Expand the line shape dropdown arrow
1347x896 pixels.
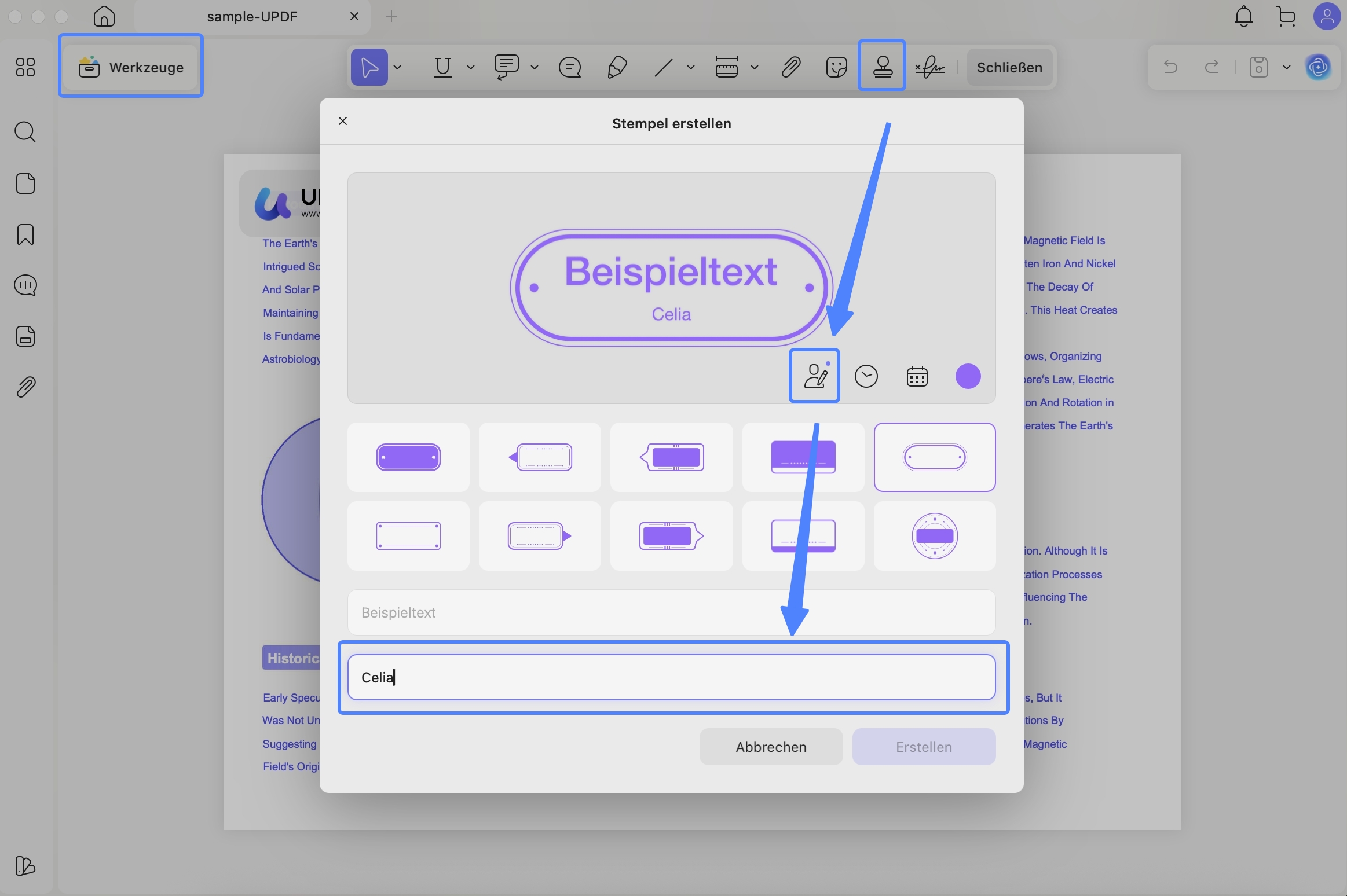click(690, 67)
